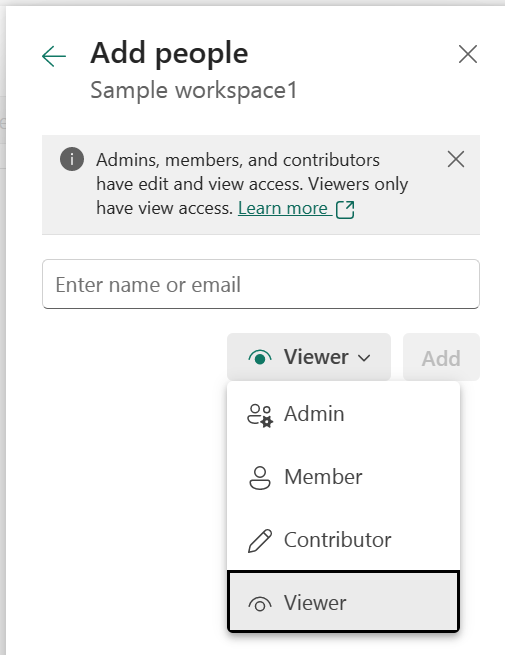Open the Viewer role dropdown button

click(309, 357)
